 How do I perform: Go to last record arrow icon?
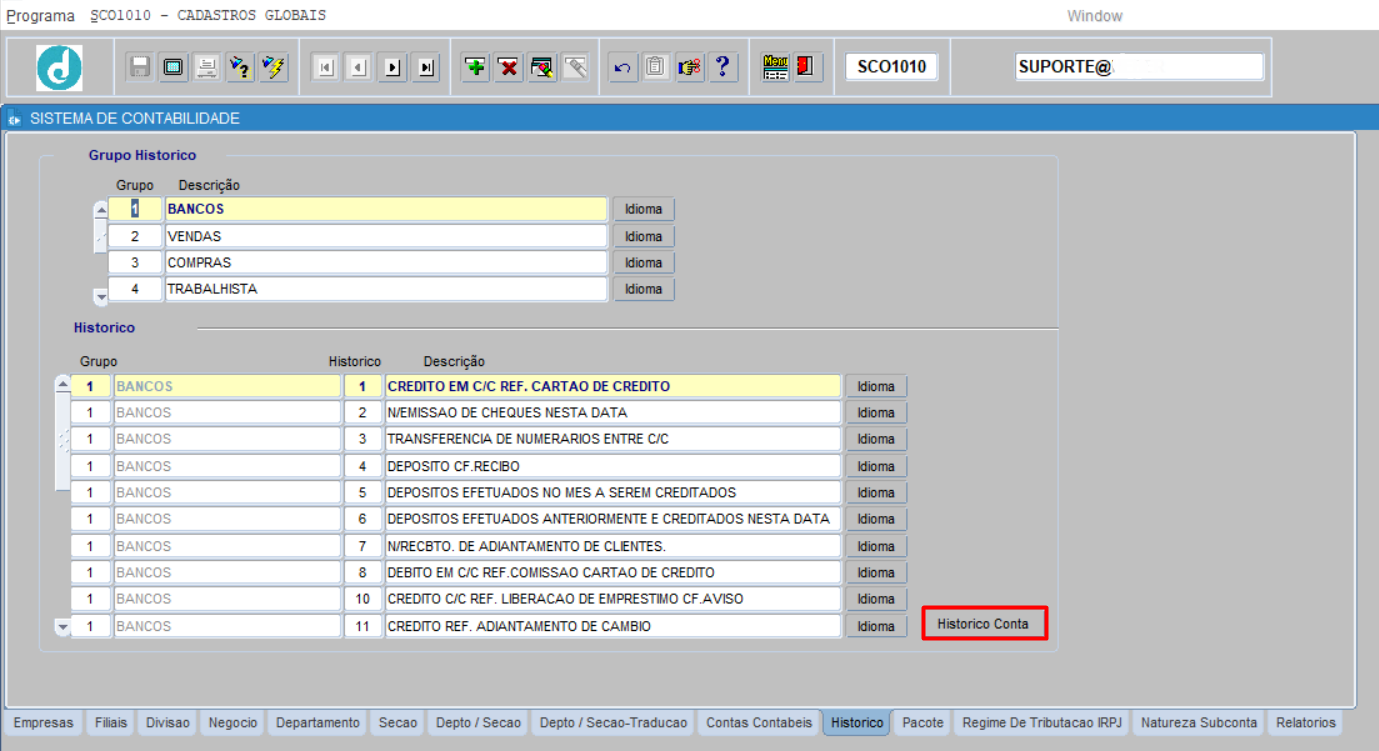pos(426,67)
